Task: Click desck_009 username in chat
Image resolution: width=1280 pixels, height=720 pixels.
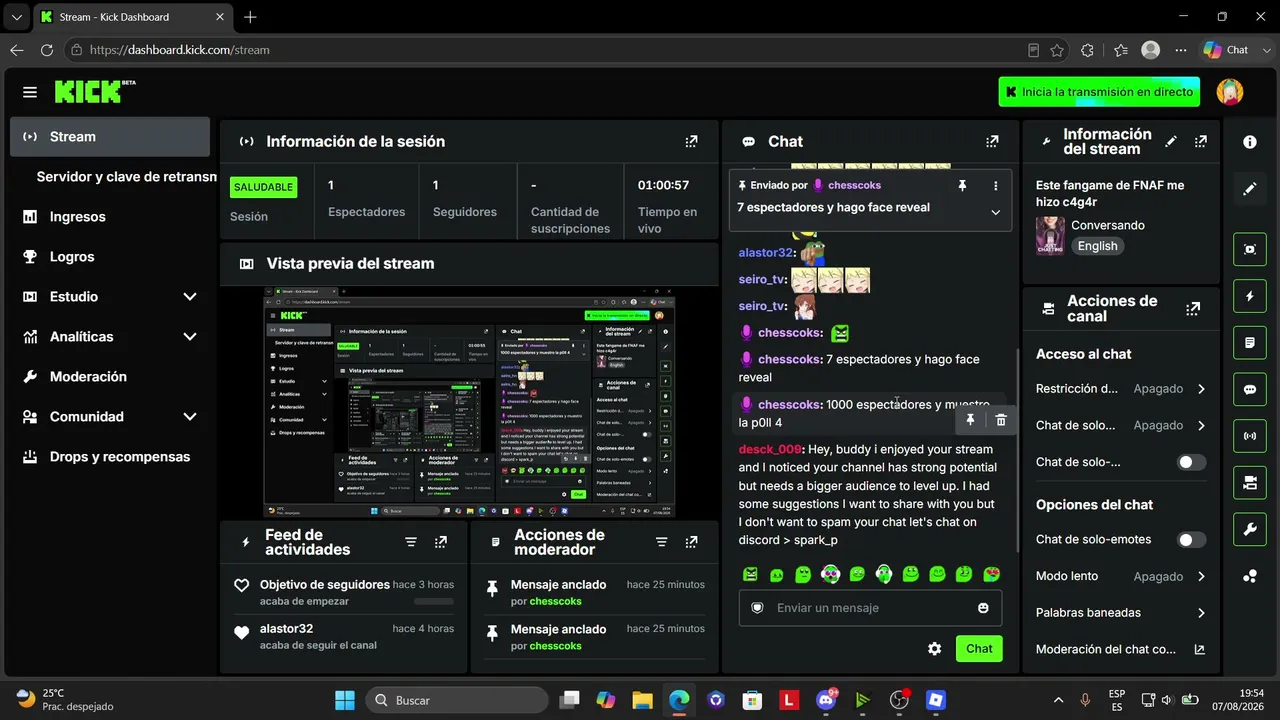Action: 771,450
